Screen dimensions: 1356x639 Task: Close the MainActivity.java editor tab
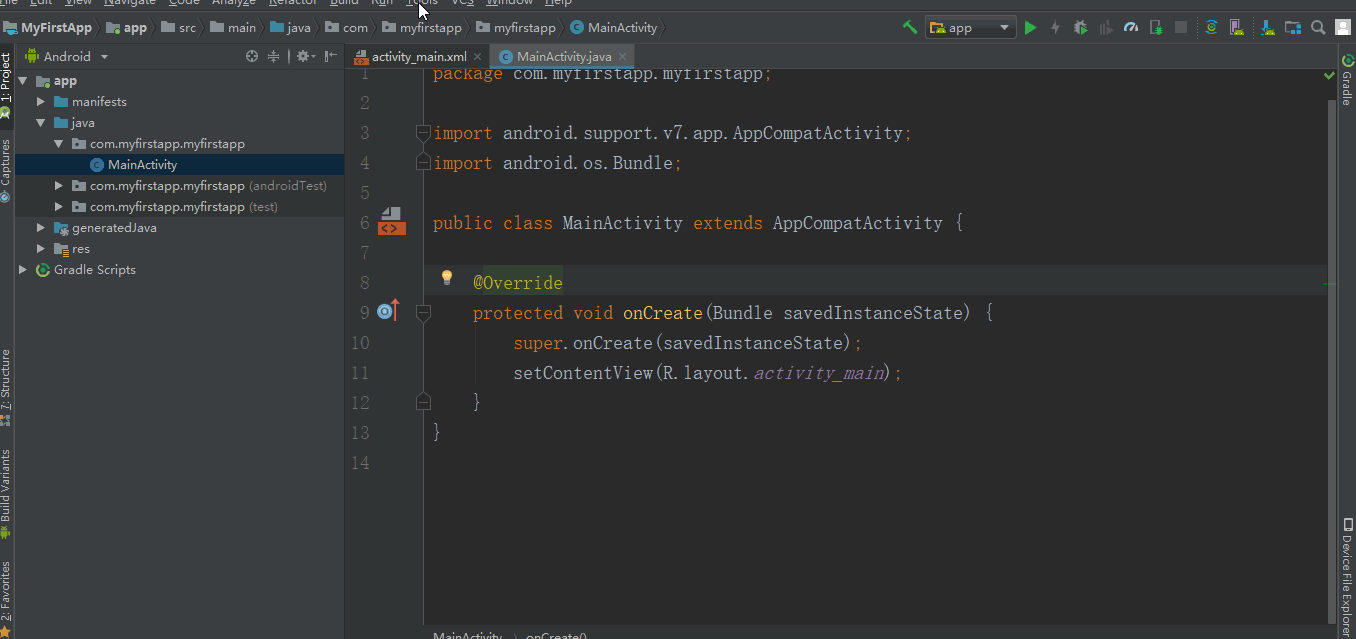click(623, 57)
